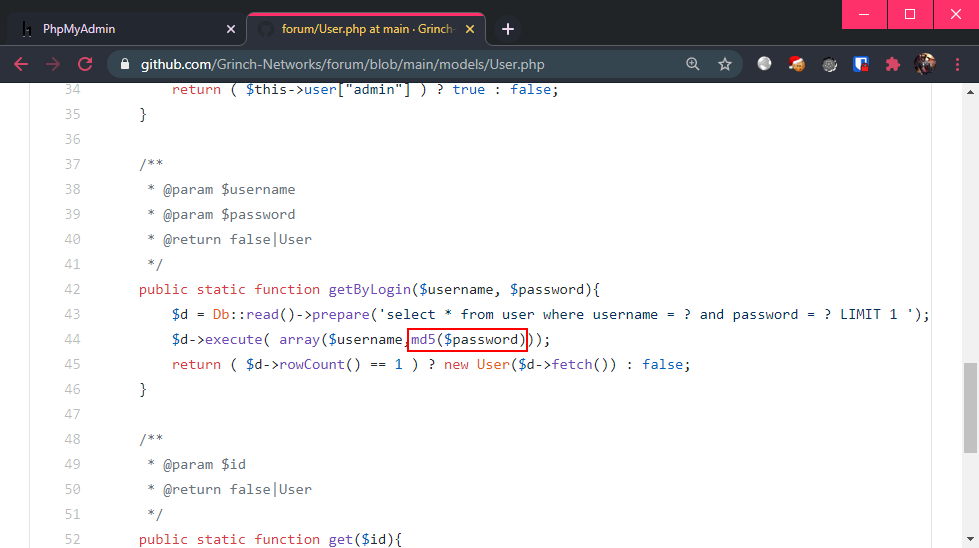Open the Extensions puzzle menu
Screen dimensions: 979x548
pos(893,64)
